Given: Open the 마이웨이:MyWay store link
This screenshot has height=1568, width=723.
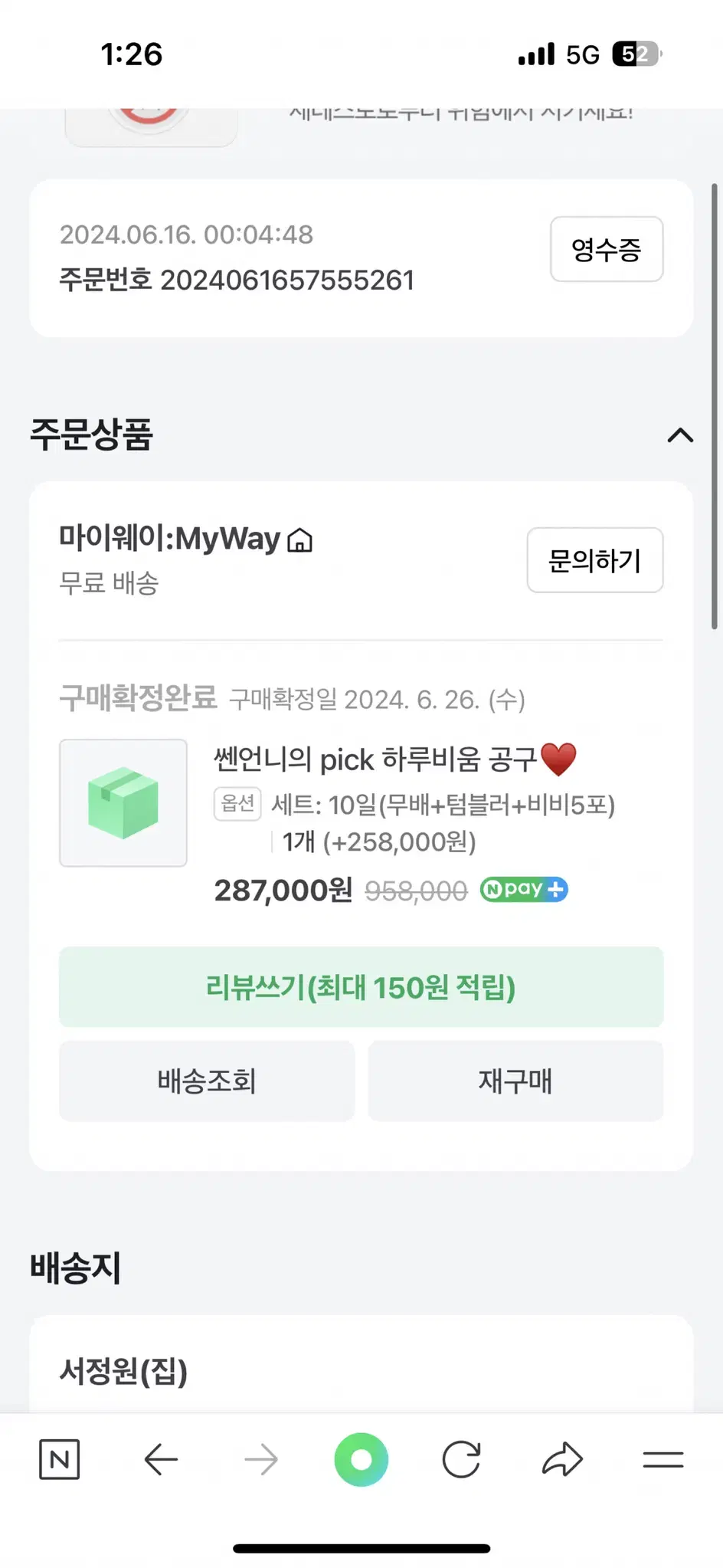Looking at the screenshot, I should coord(170,539).
